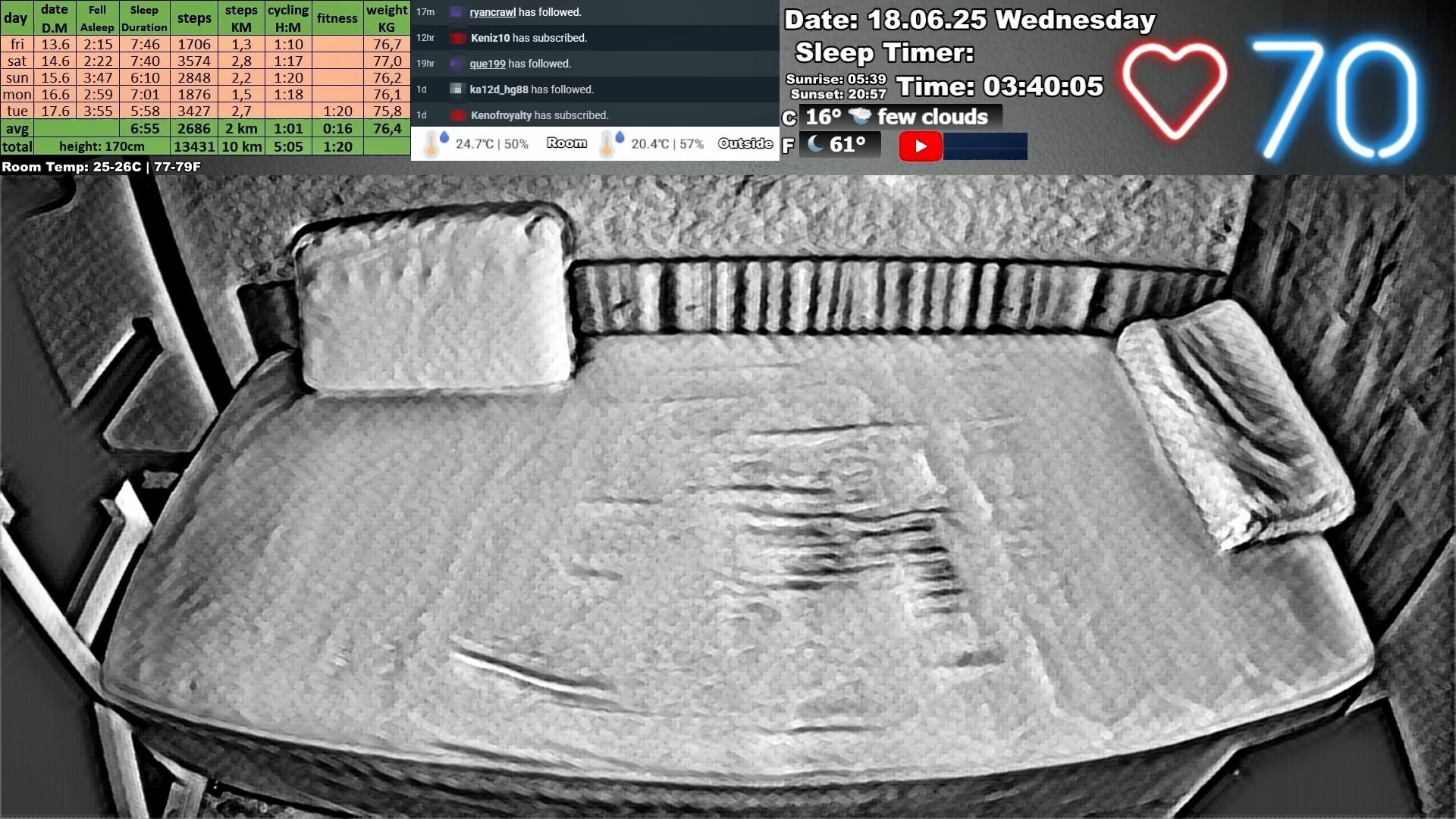The width and height of the screenshot is (1456, 819).
Task: Click the neon heart rate icon
Action: click(1174, 92)
